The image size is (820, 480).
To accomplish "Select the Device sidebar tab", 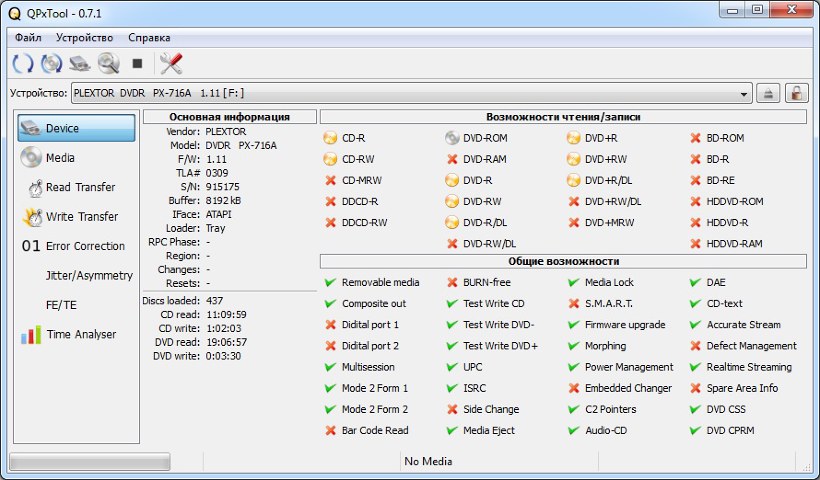I will [76, 128].
